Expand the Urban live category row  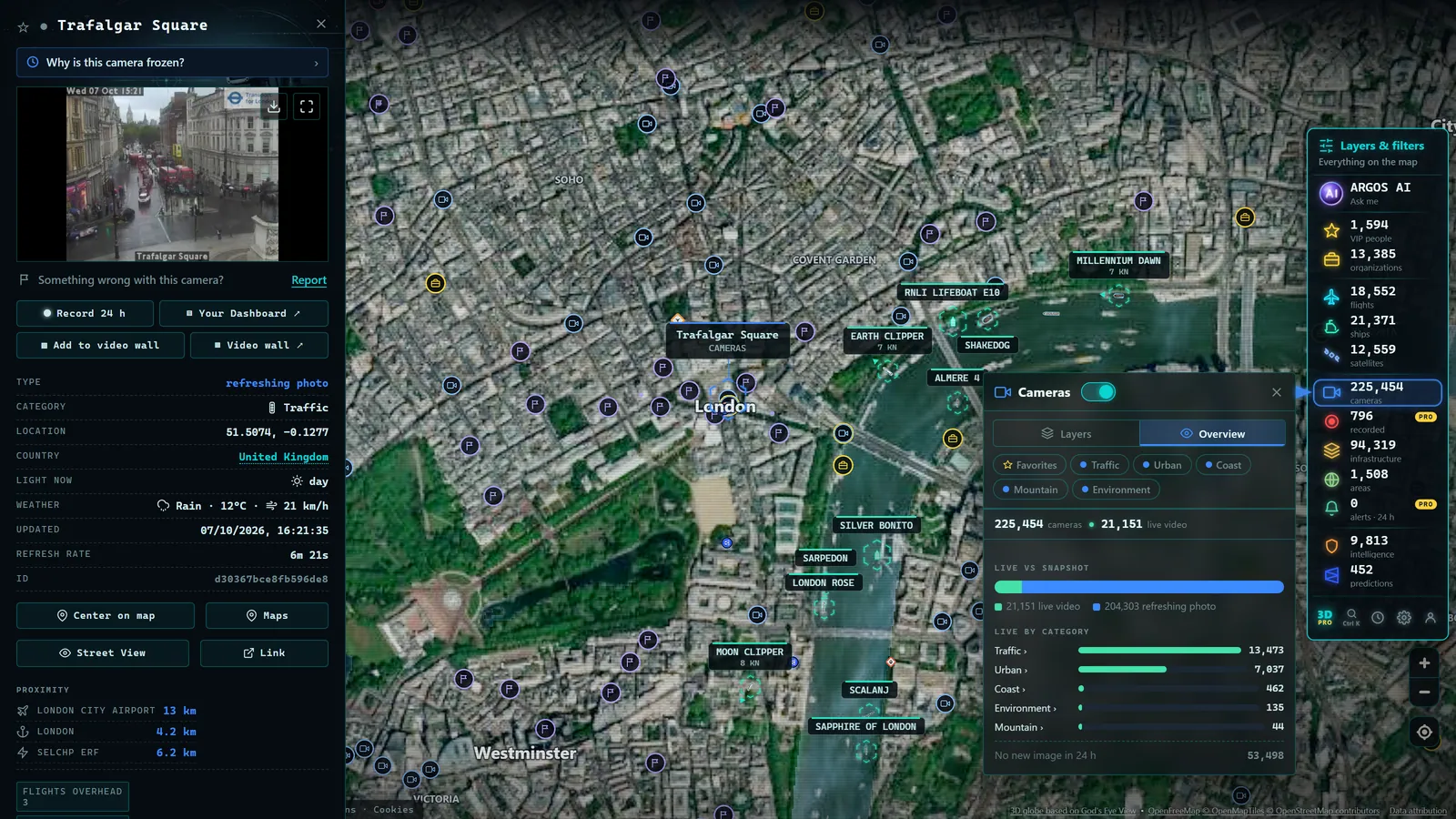1138,670
